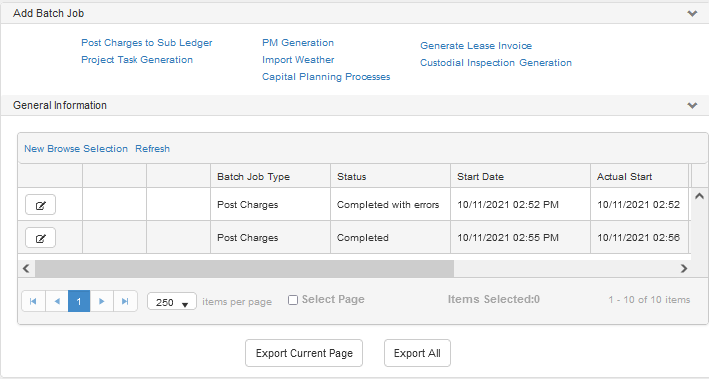Edit the Completed with errors batch job row
Viewport: 709px width, 379px height.
click(x=40, y=205)
